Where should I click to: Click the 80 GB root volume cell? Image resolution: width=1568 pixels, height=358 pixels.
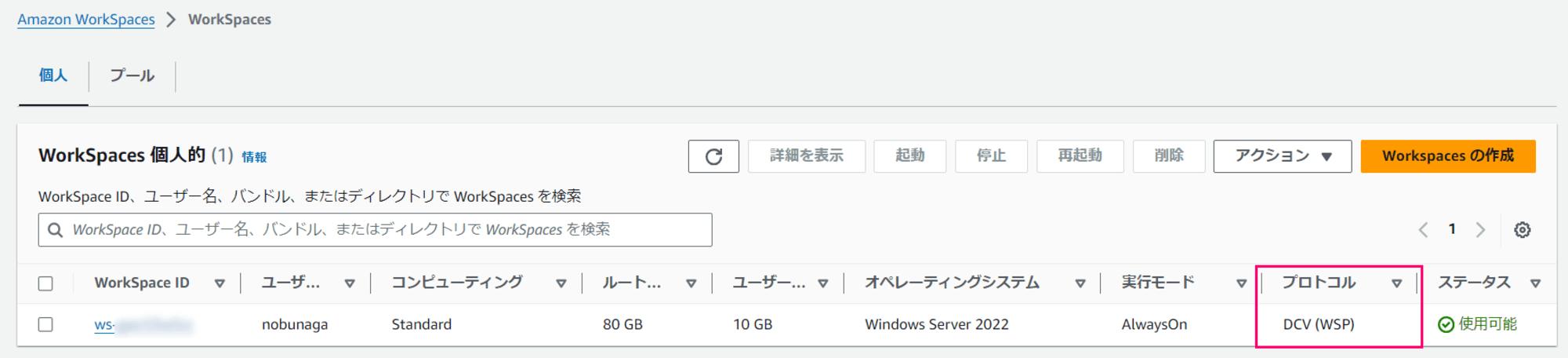pyautogui.click(x=622, y=324)
